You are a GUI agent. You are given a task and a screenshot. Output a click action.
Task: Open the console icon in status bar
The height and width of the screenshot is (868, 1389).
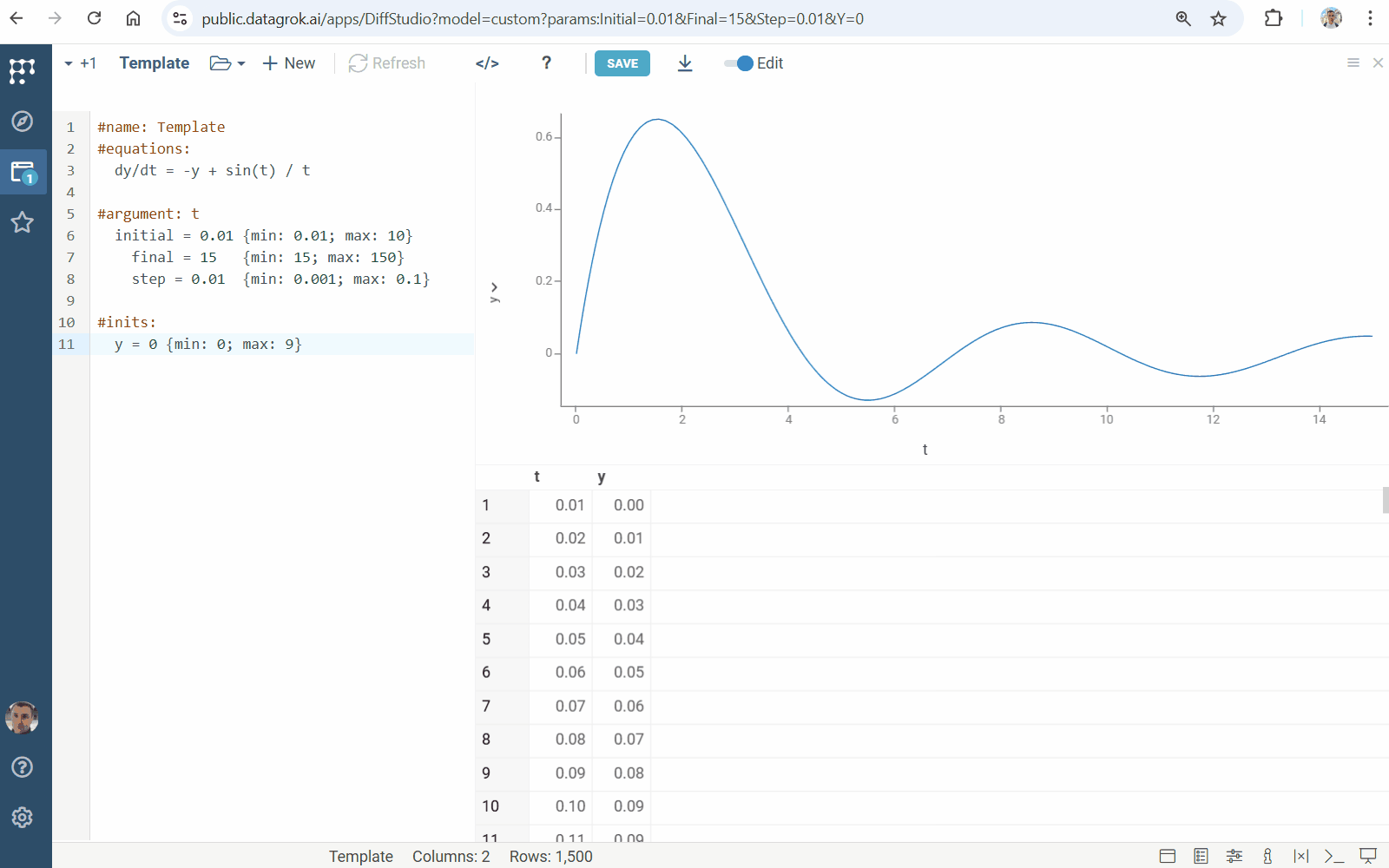click(1334, 856)
